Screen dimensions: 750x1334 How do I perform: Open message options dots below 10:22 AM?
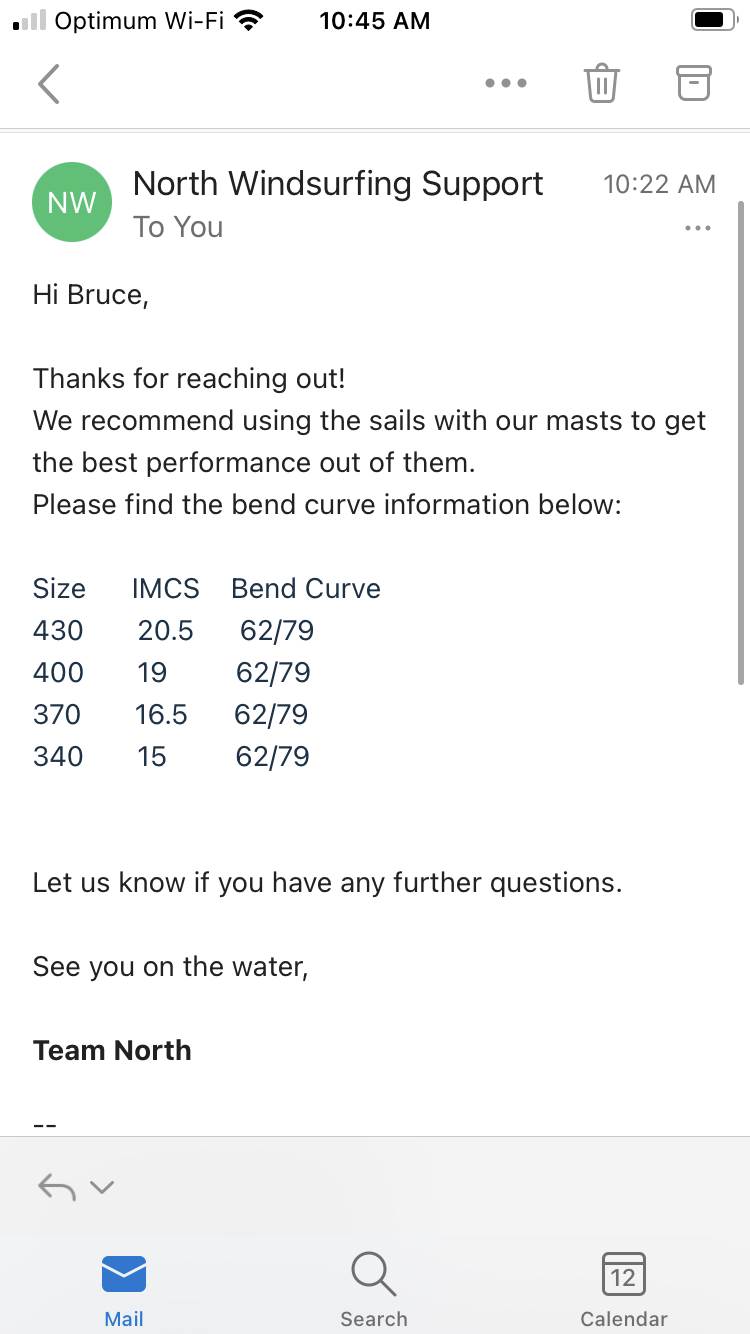tap(697, 228)
